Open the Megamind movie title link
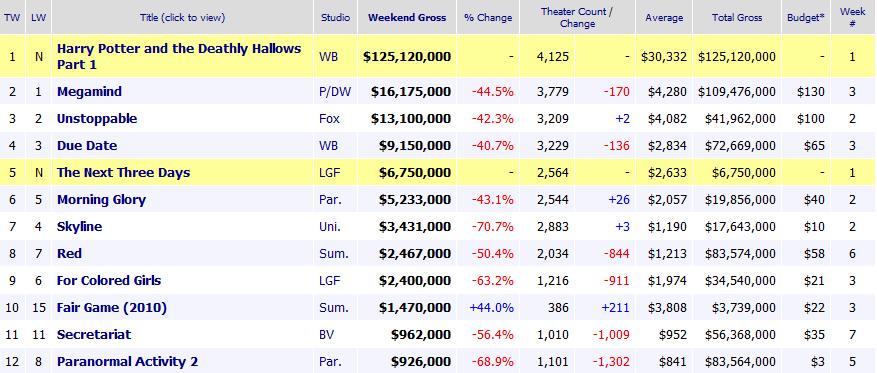 tap(89, 92)
